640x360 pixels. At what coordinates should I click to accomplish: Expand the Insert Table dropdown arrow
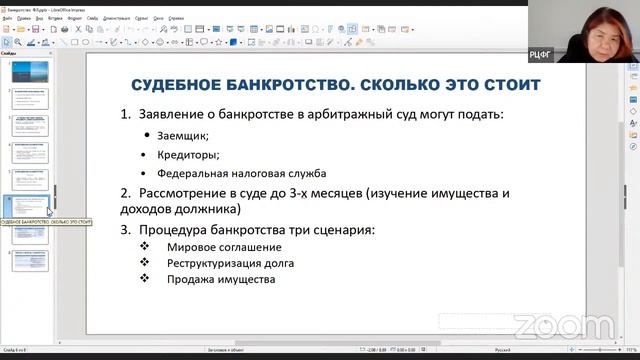pyautogui.click(x=262, y=30)
